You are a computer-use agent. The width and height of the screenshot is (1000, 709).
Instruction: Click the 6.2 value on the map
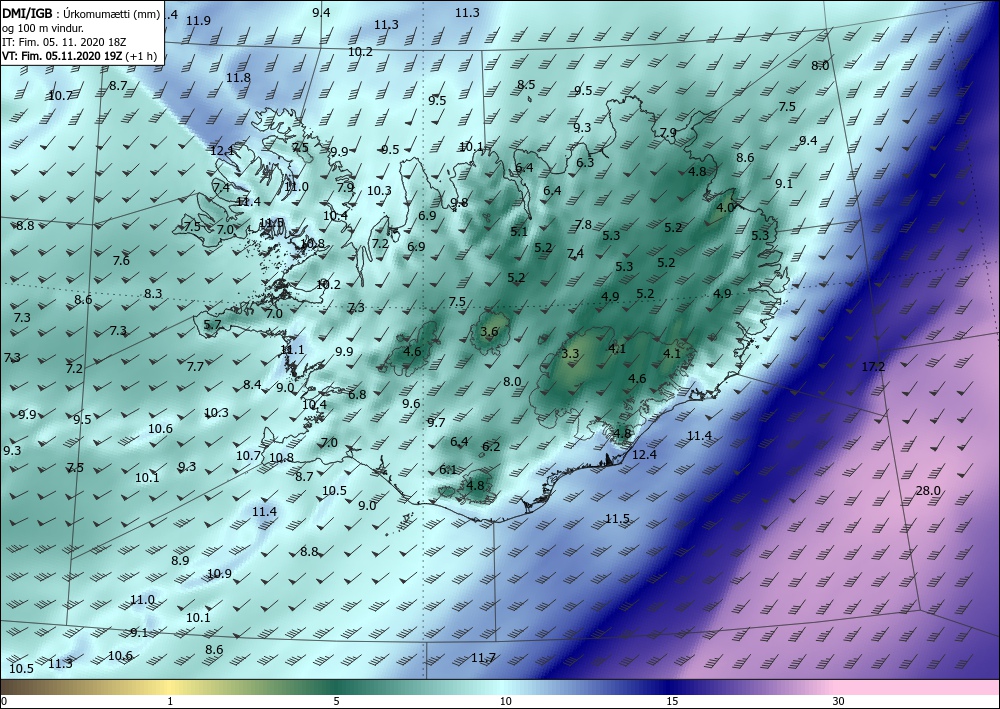[491, 447]
